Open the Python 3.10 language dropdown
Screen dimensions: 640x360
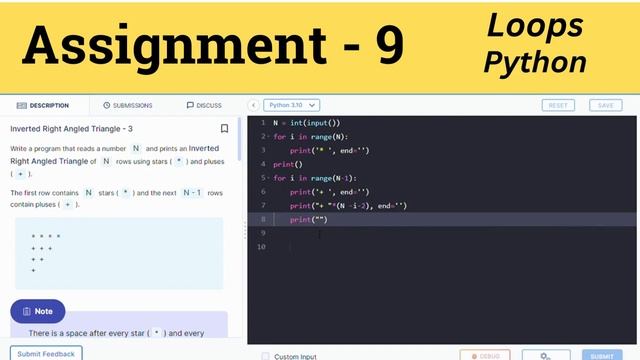point(291,105)
